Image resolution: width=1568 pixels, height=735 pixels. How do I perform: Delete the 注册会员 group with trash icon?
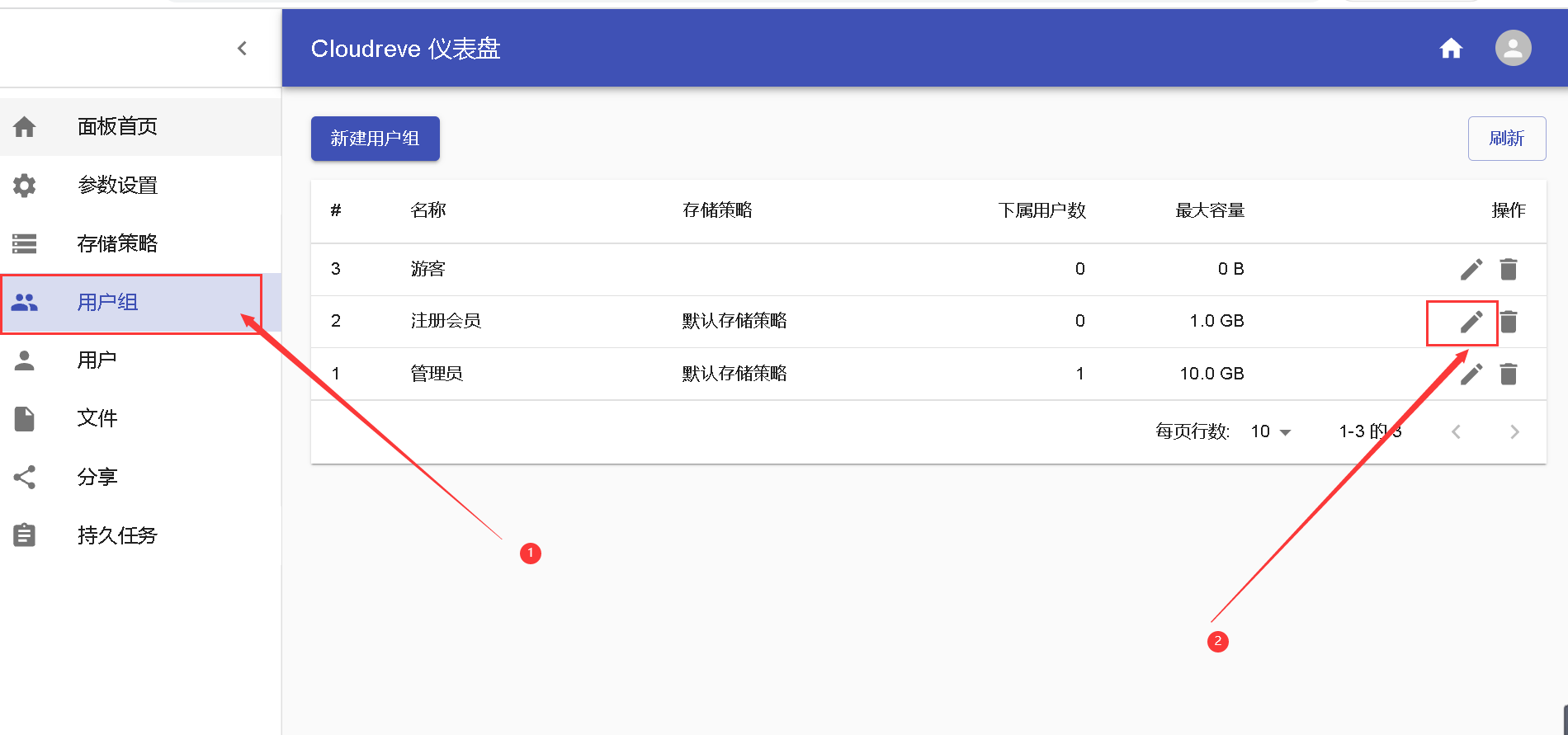point(1509,322)
